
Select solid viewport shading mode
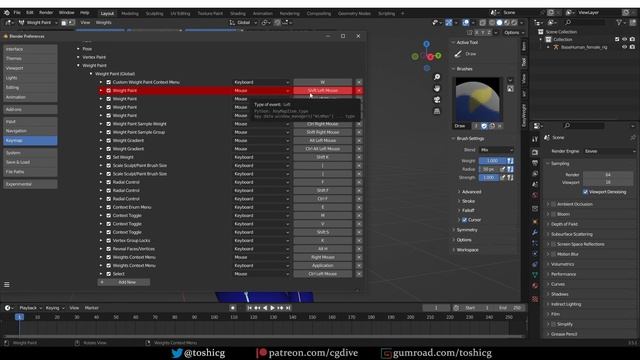(x=499, y=22)
